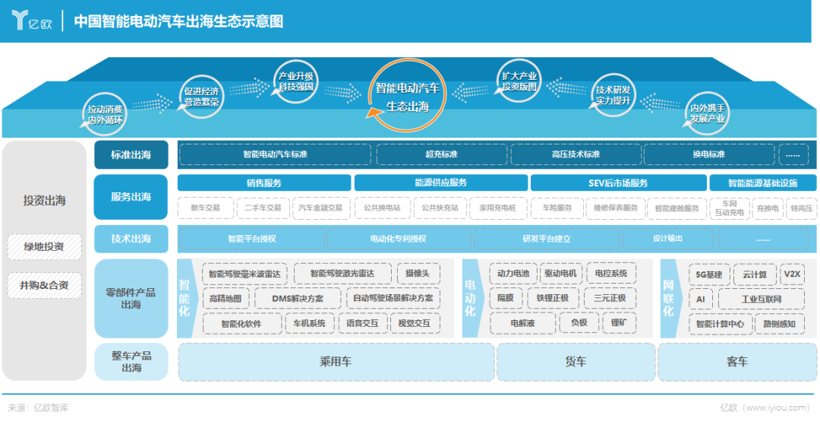Viewport: 820px width, 421px height.
Task: Click the 能源供应服务 category header
Action: click(440, 183)
